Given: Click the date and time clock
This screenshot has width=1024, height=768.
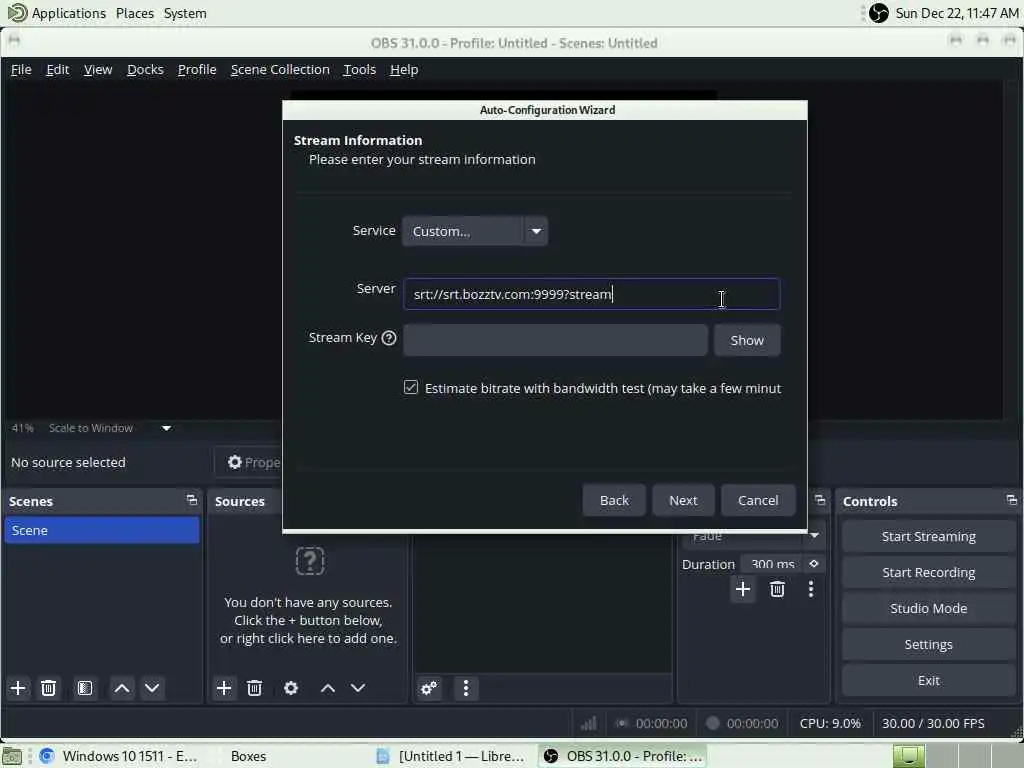Looking at the screenshot, I should click(x=957, y=13).
